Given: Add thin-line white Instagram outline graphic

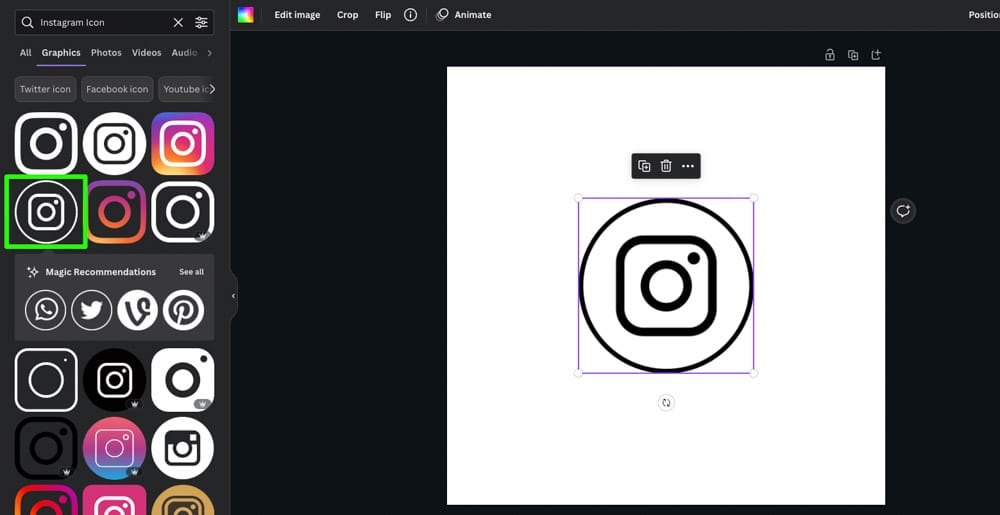Looking at the screenshot, I should pos(46,380).
